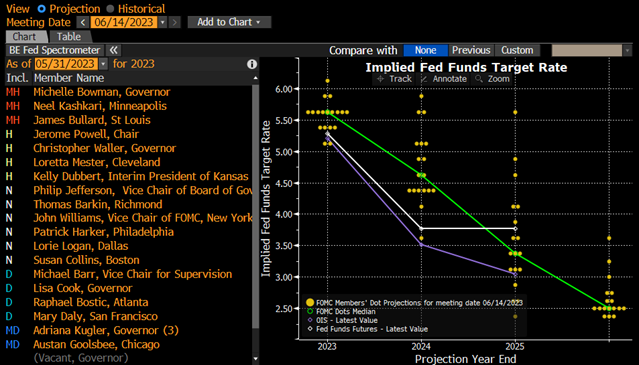Activate the Annotate chart tool

tap(444, 79)
